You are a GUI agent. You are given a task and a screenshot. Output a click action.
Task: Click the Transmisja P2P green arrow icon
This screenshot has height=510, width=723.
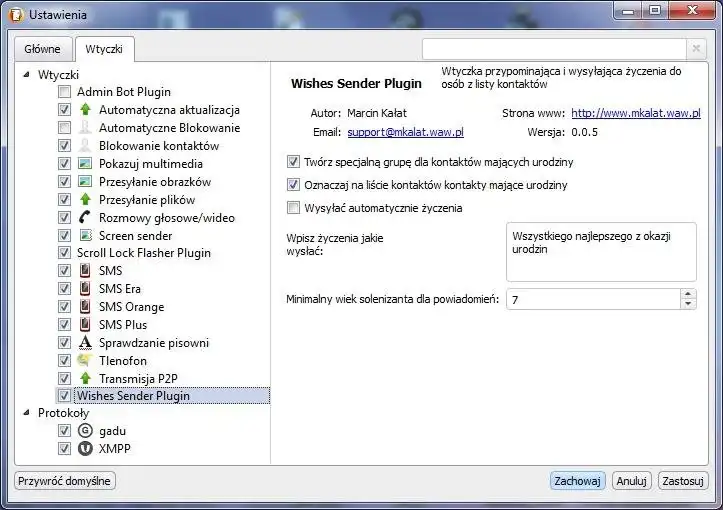coord(85,379)
